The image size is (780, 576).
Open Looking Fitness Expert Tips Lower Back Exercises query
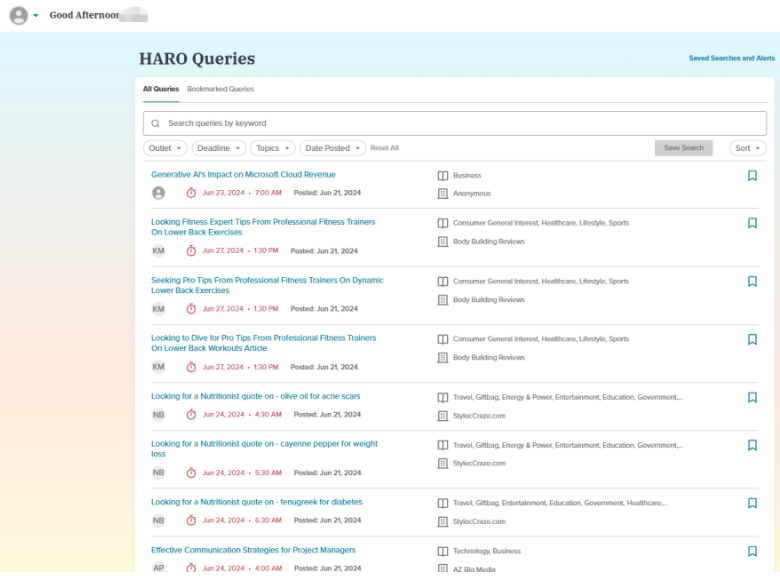tap(263, 227)
